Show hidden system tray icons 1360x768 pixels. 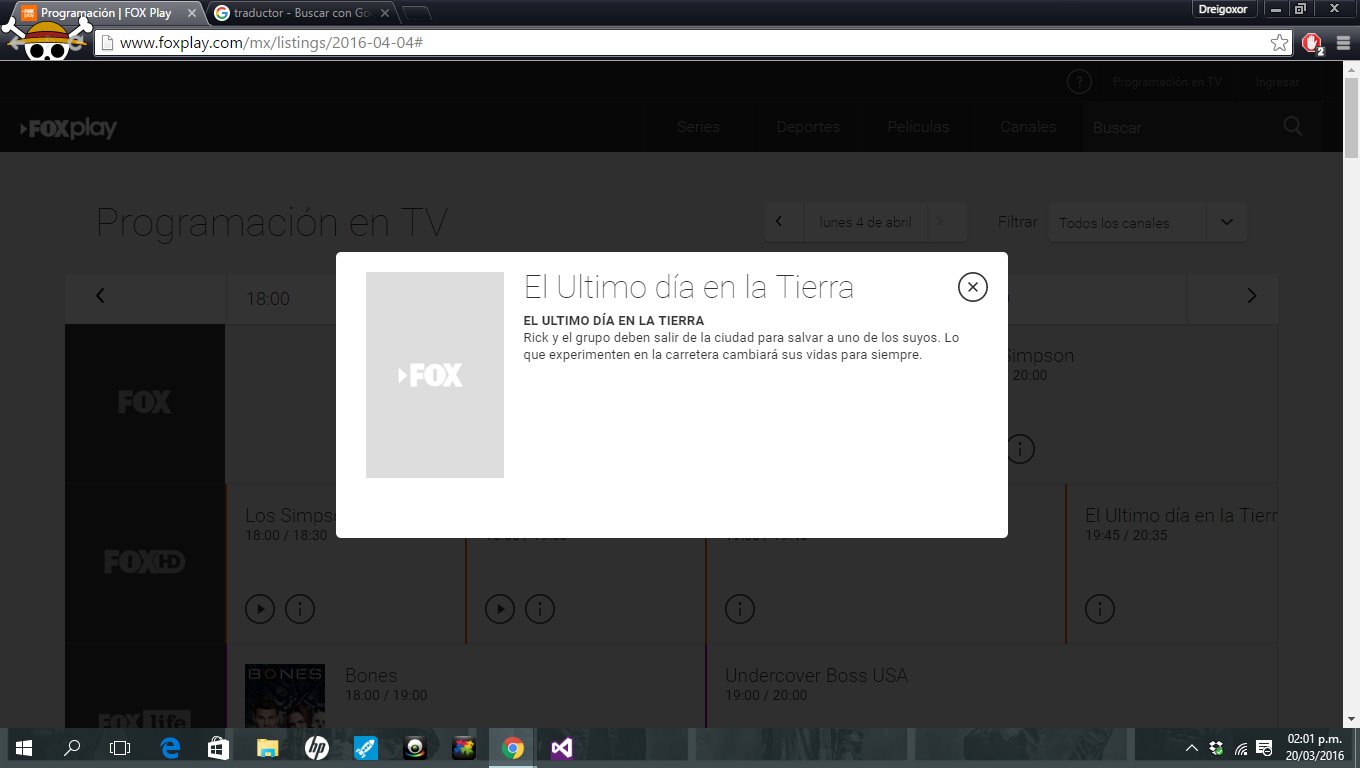click(x=1191, y=748)
